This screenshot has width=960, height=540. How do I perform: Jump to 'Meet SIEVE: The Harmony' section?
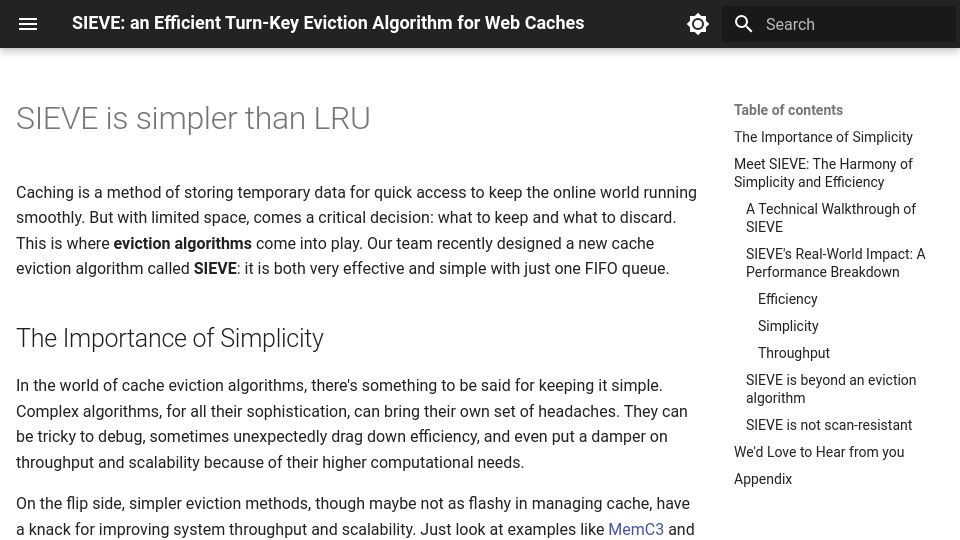point(823,173)
